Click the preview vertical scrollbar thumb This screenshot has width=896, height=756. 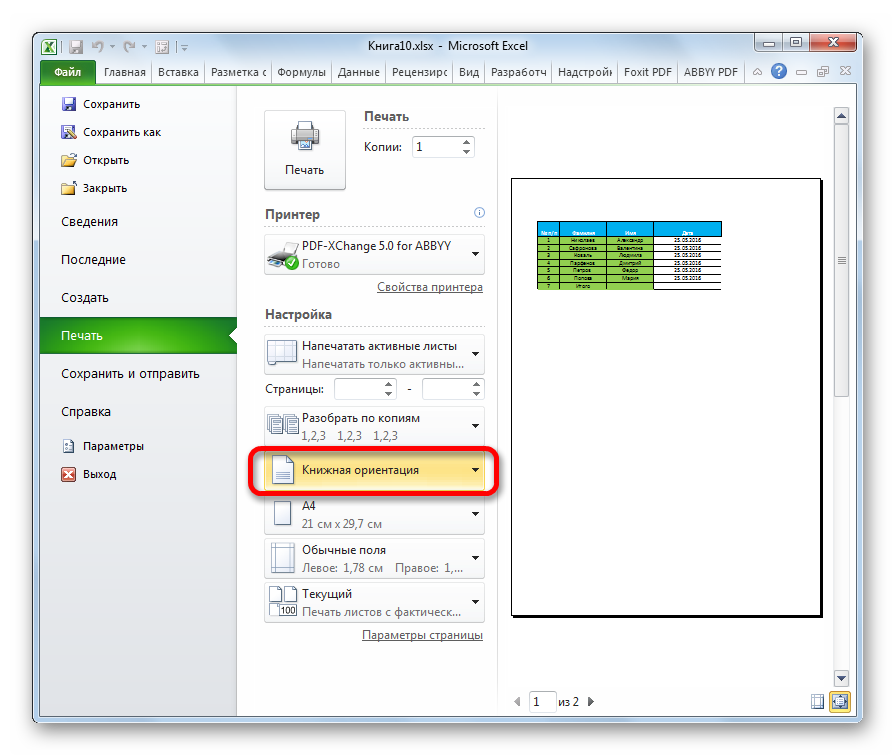[841, 260]
